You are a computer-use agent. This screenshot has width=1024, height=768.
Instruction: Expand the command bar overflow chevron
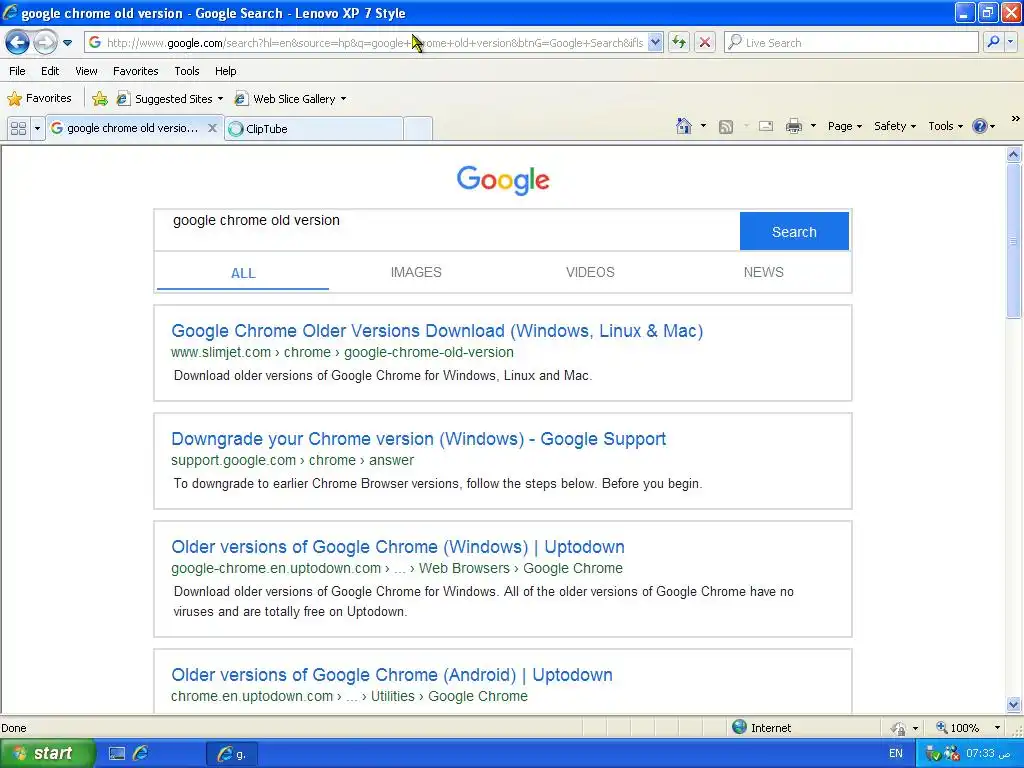[1016, 119]
